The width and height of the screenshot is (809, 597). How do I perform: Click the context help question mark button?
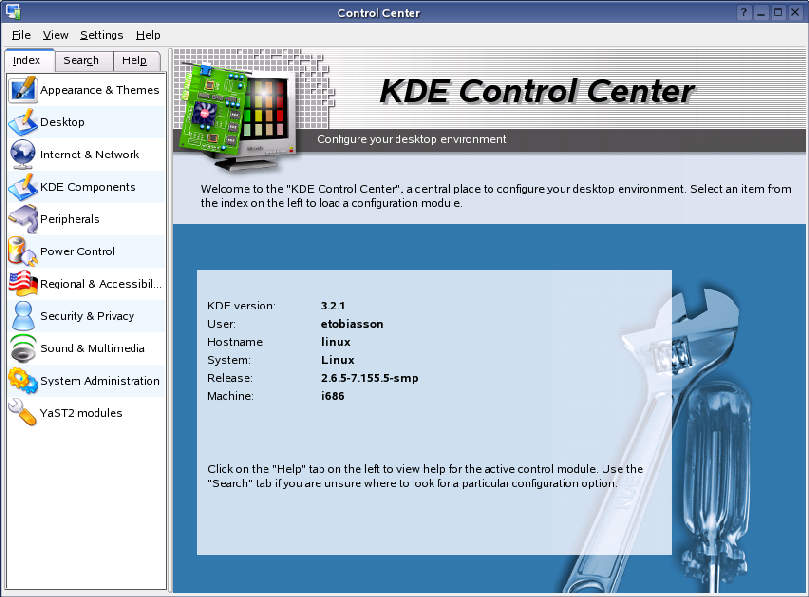click(x=743, y=12)
